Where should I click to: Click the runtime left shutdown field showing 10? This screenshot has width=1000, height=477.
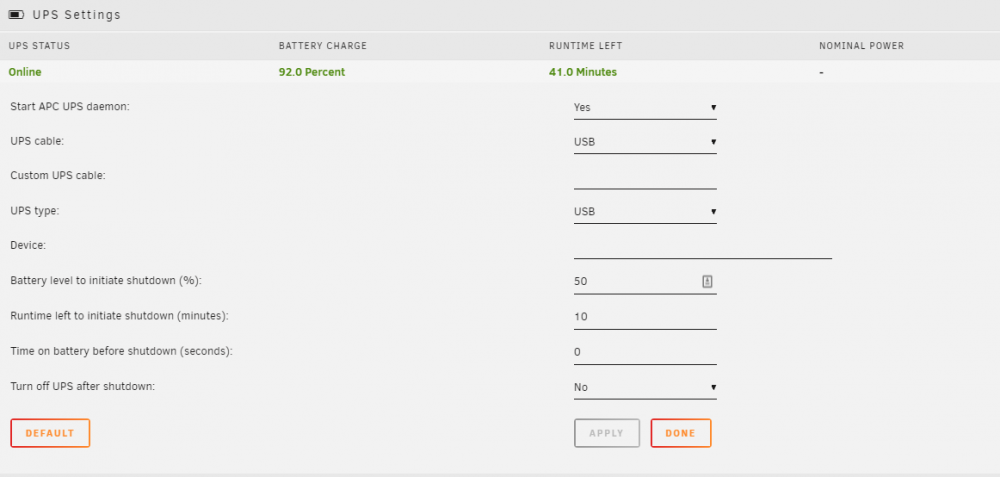point(645,317)
